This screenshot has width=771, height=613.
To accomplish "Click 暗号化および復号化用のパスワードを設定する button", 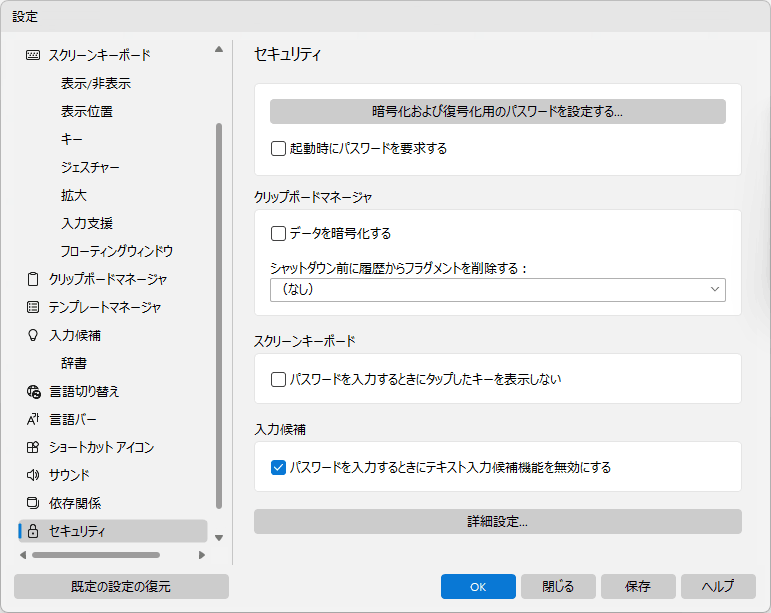I will coord(498,112).
